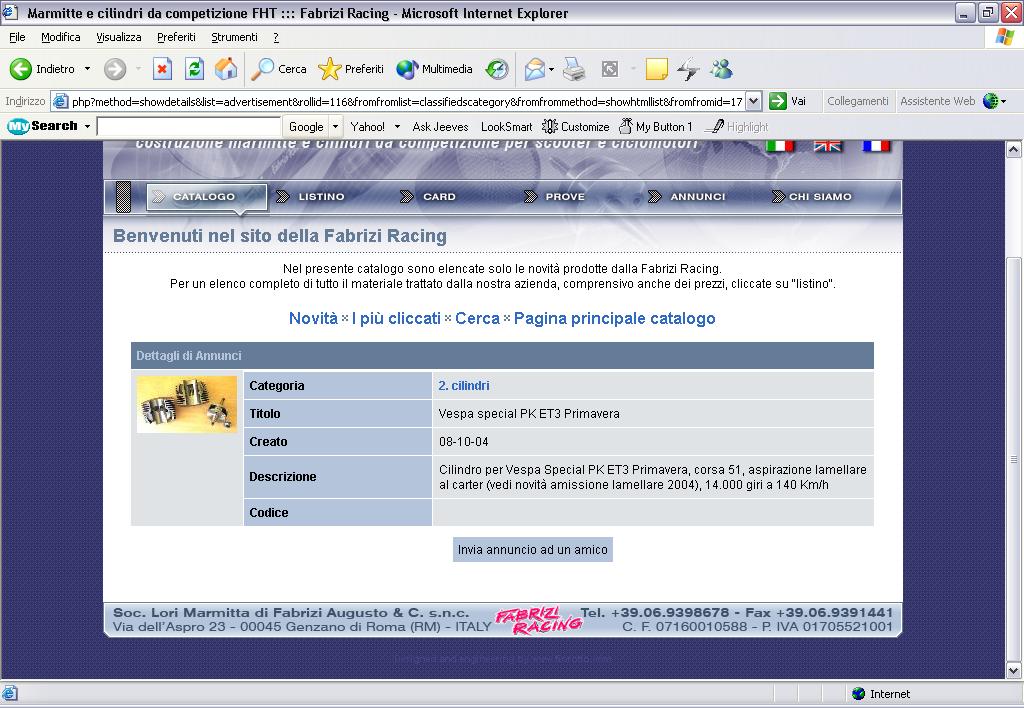
Task: Expand the Yahoo! dropdown arrow
Action: point(397,127)
